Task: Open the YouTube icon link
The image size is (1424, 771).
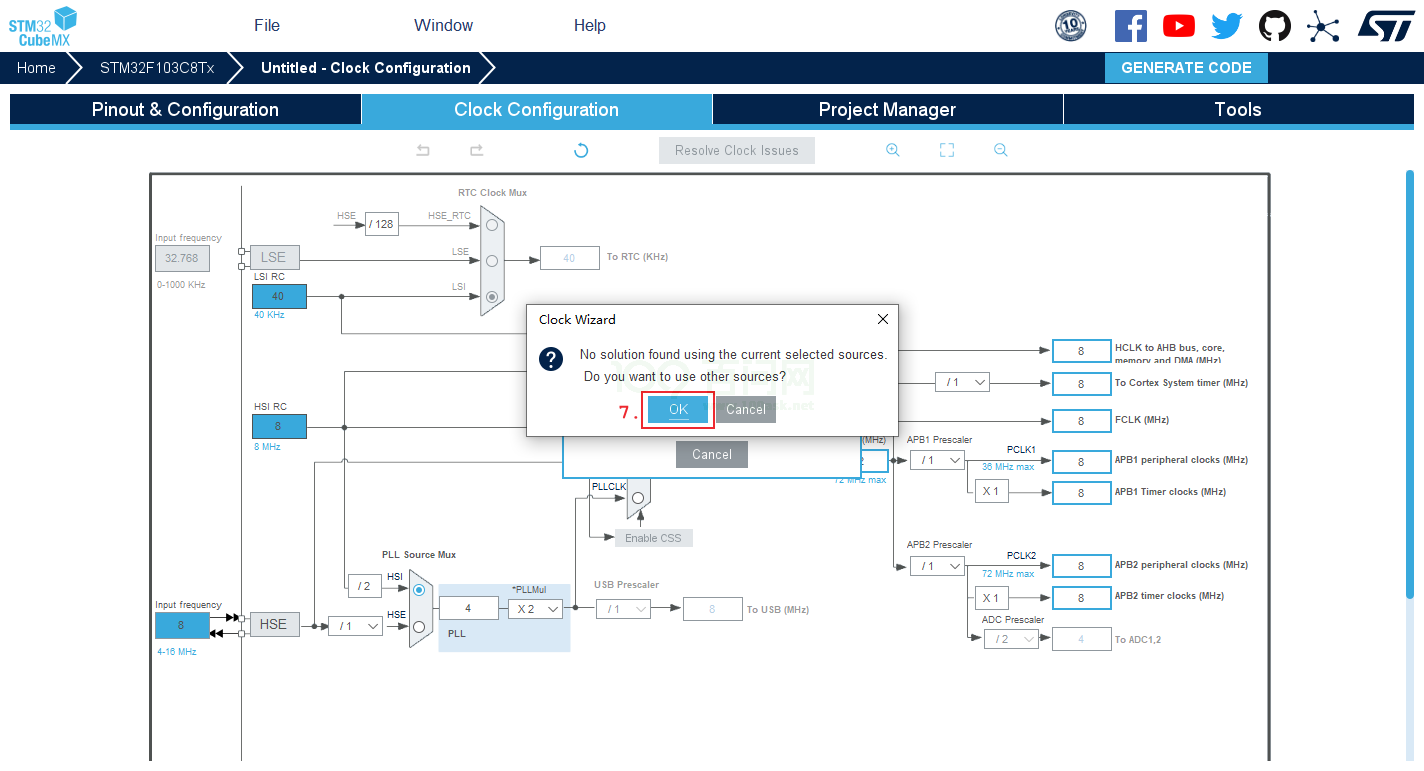Action: [x=1179, y=26]
